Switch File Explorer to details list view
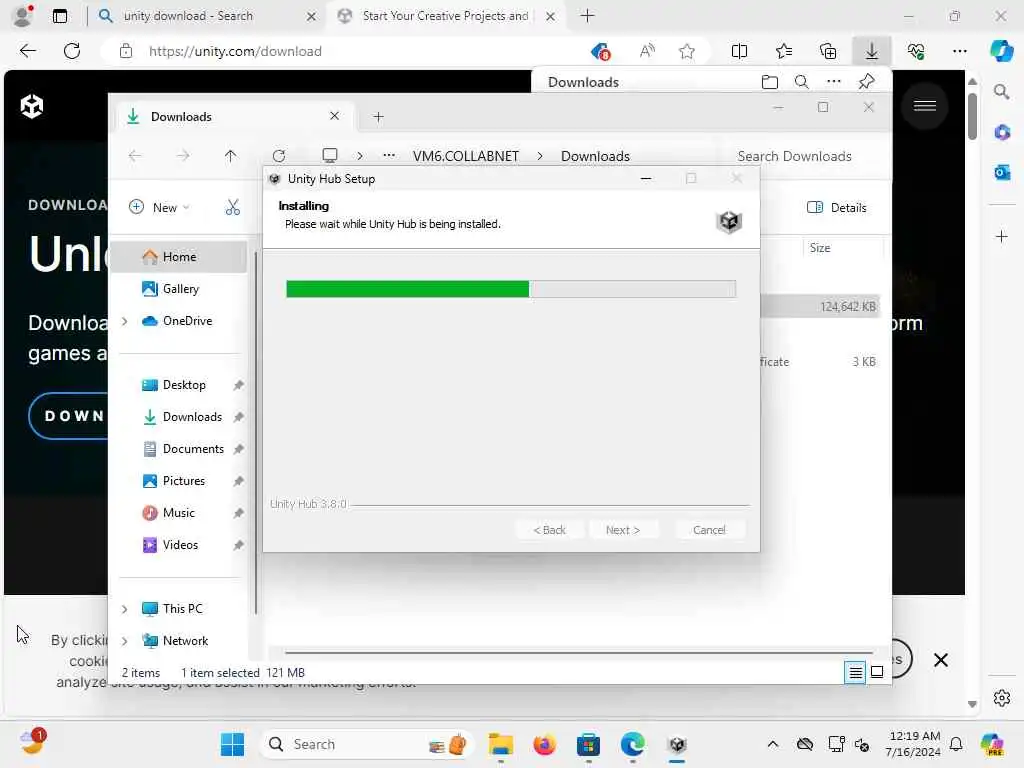The image size is (1024, 768). 855,672
